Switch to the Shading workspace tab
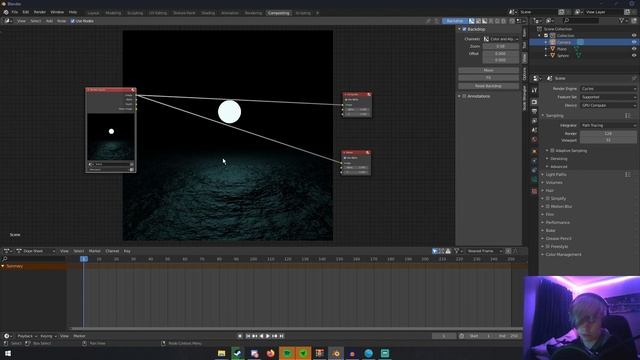640x360 pixels. (x=208, y=13)
